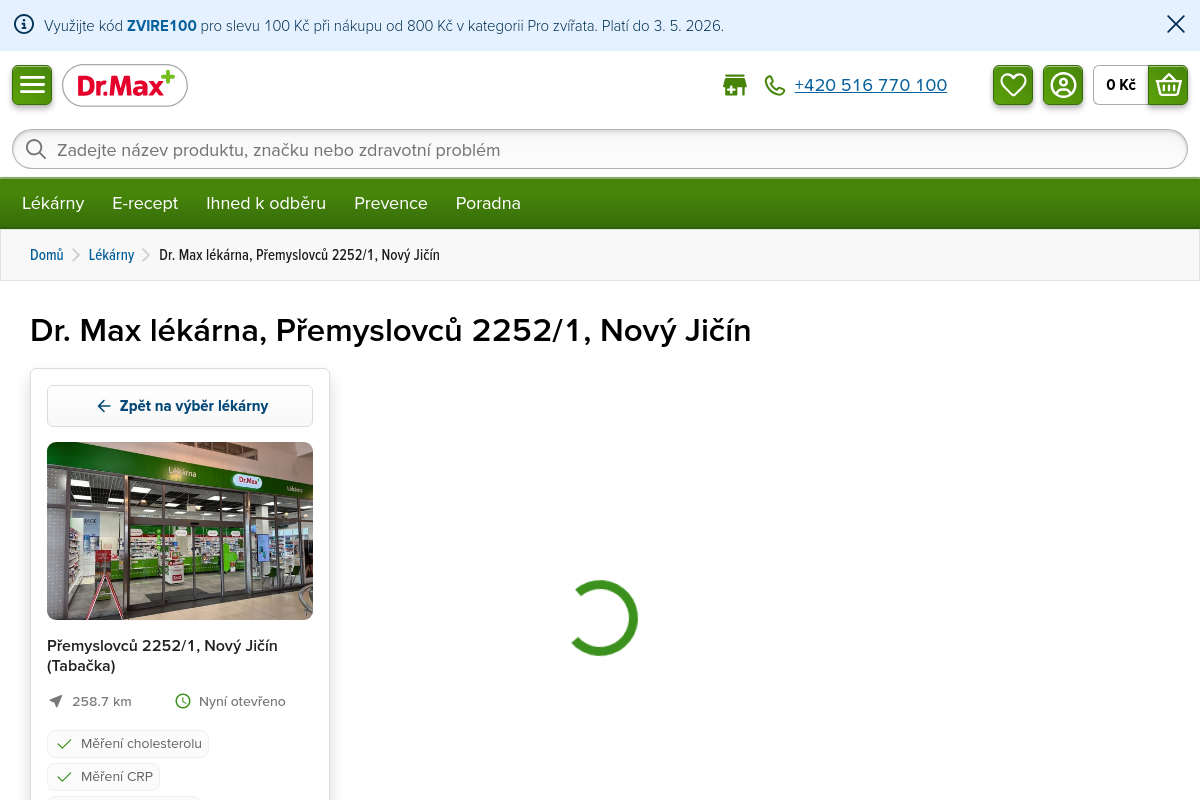This screenshot has height=800, width=1200.
Task: Close the ZVIRE100 promo banner
Action: 1176,25
